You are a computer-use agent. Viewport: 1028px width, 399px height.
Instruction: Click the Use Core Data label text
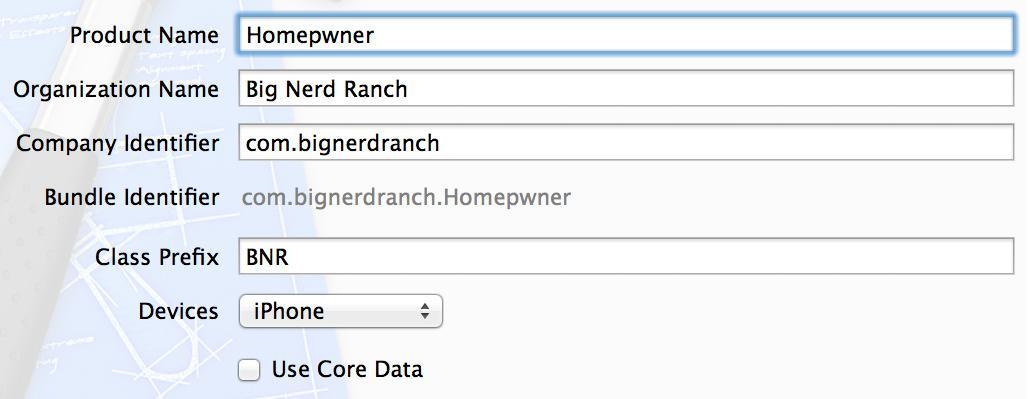[347, 370]
